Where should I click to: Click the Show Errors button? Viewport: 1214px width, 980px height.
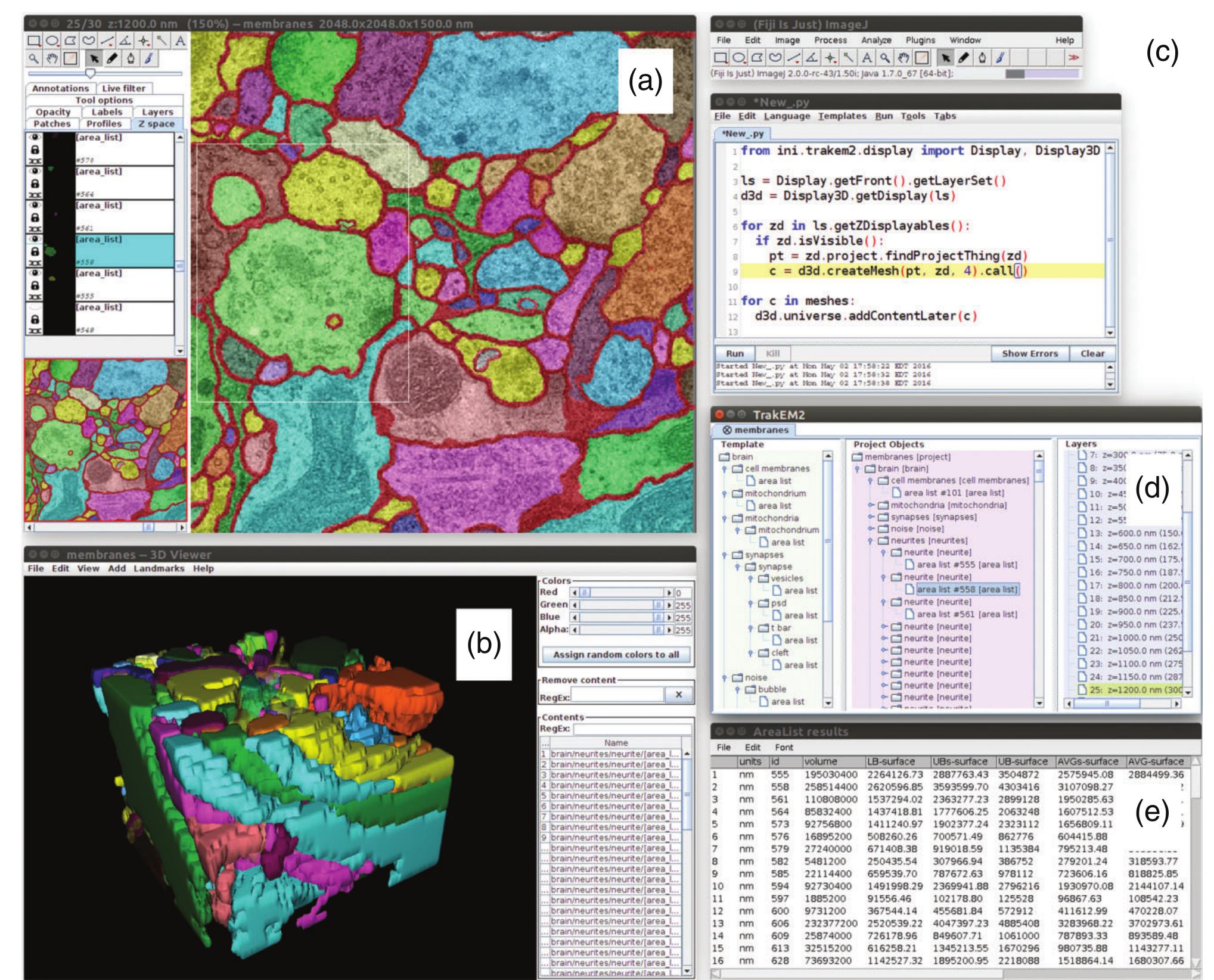pos(1030,353)
